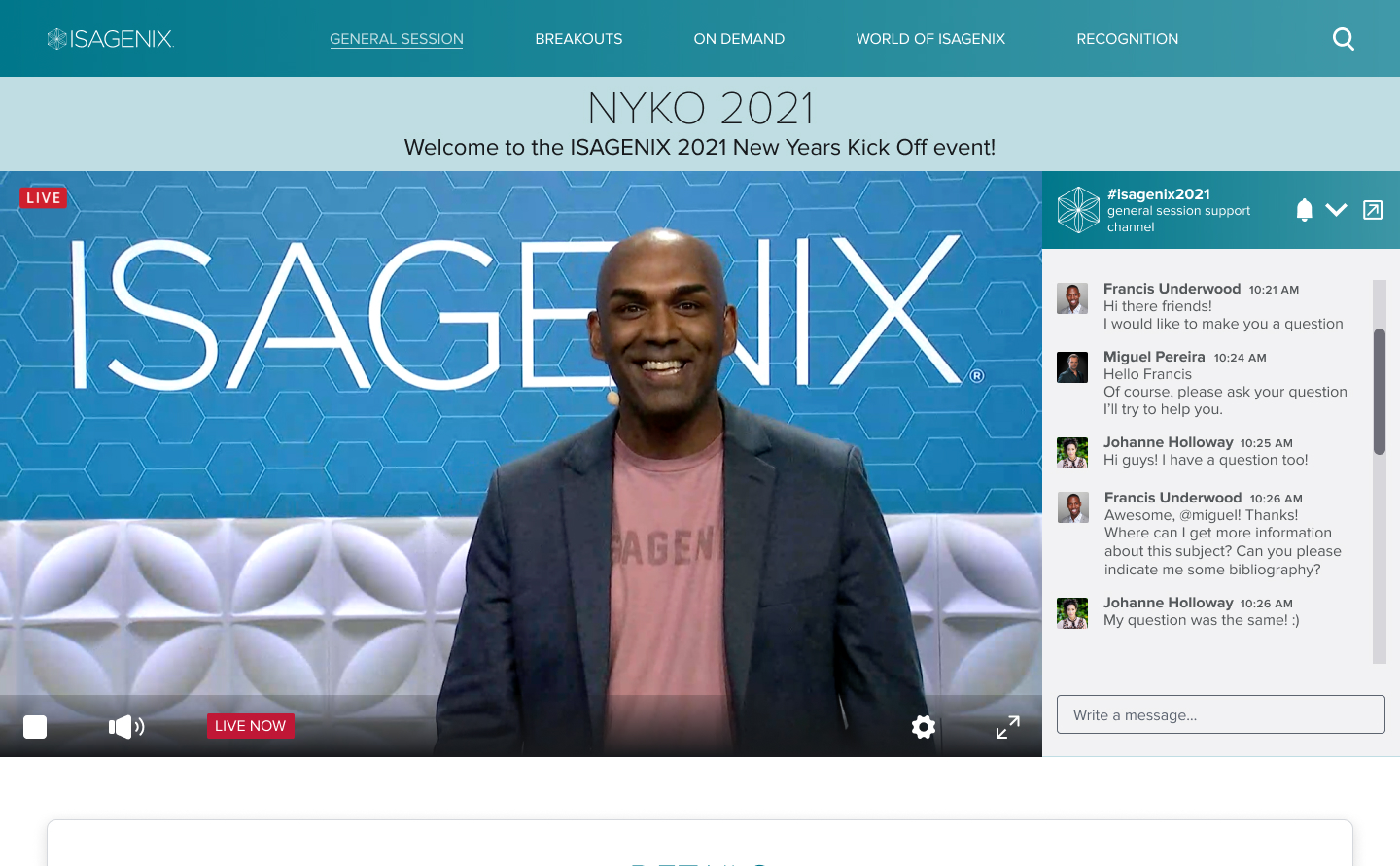Image resolution: width=1400 pixels, height=866 pixels.
Task: Click the chat scrollbar thumb
Action: click(1380, 392)
